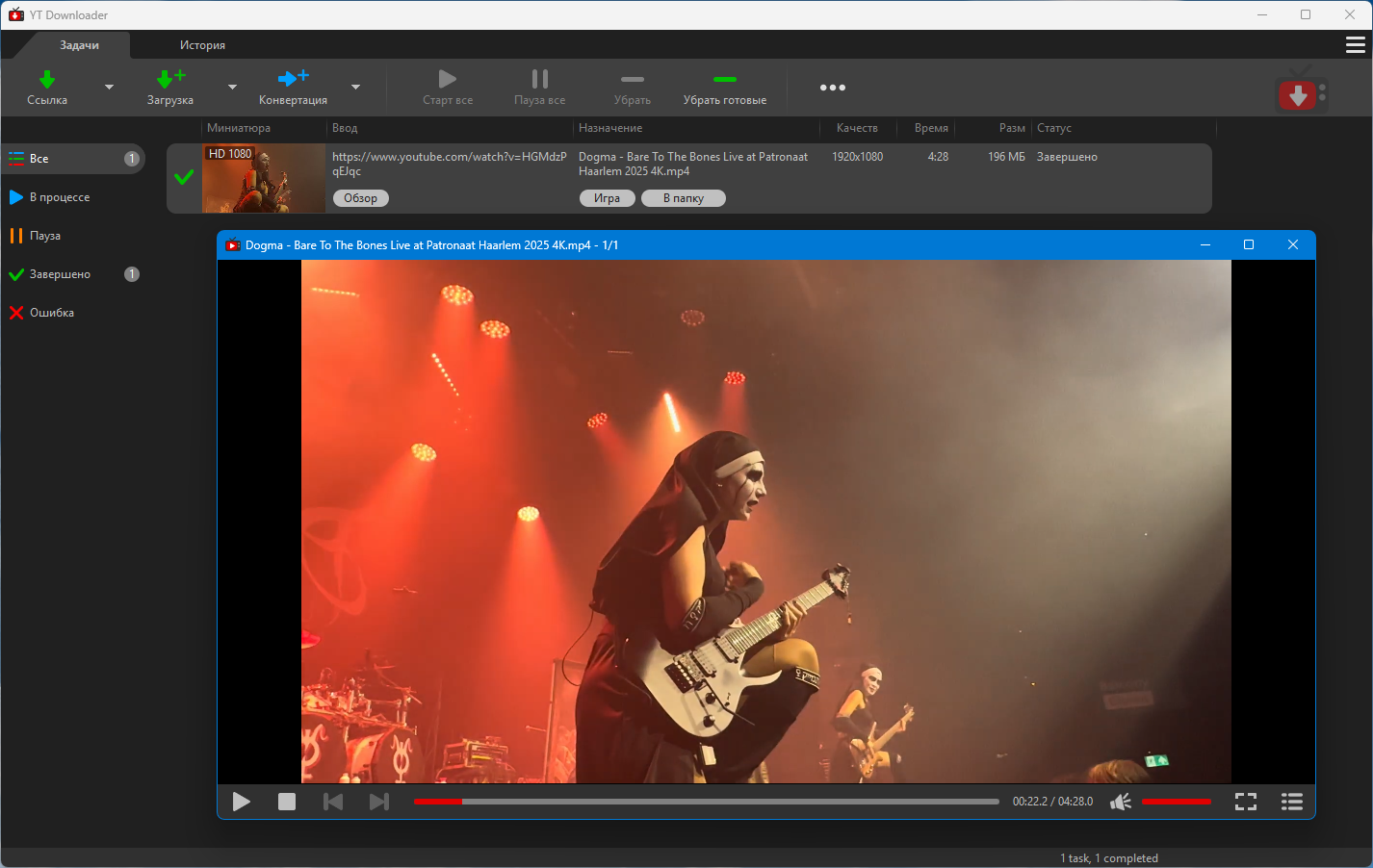Expand the dropdown arrow beside Загрузка

[232, 88]
